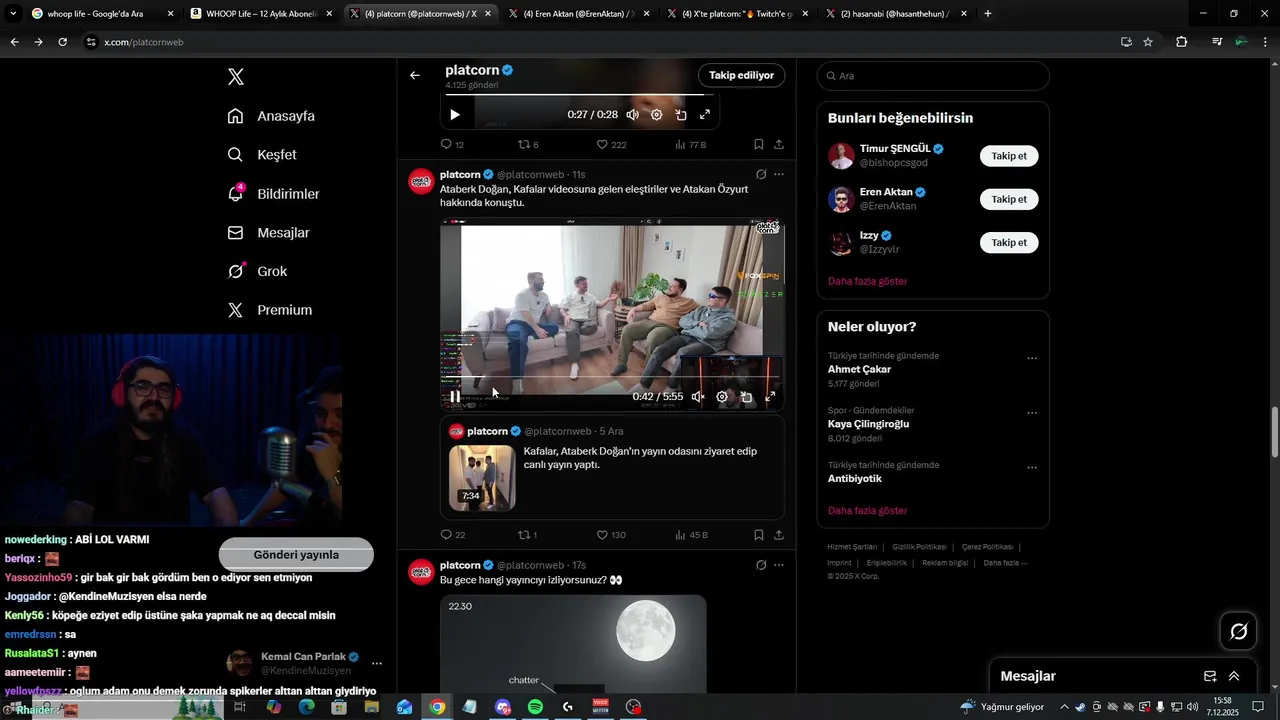Open settings gear of 5:55 video
1280x720 pixels.
pyautogui.click(x=722, y=397)
